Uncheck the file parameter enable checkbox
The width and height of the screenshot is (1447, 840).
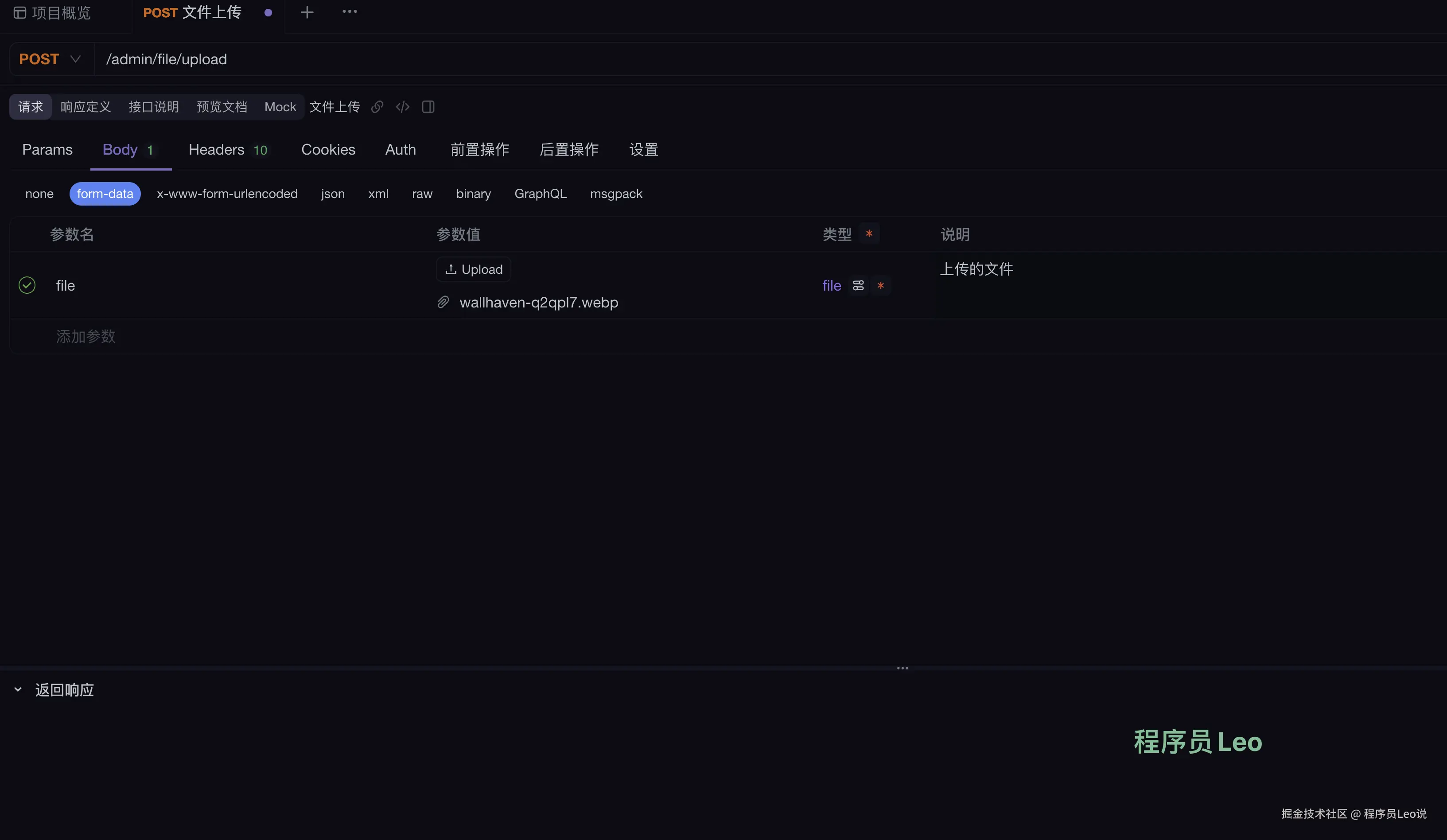(x=27, y=285)
